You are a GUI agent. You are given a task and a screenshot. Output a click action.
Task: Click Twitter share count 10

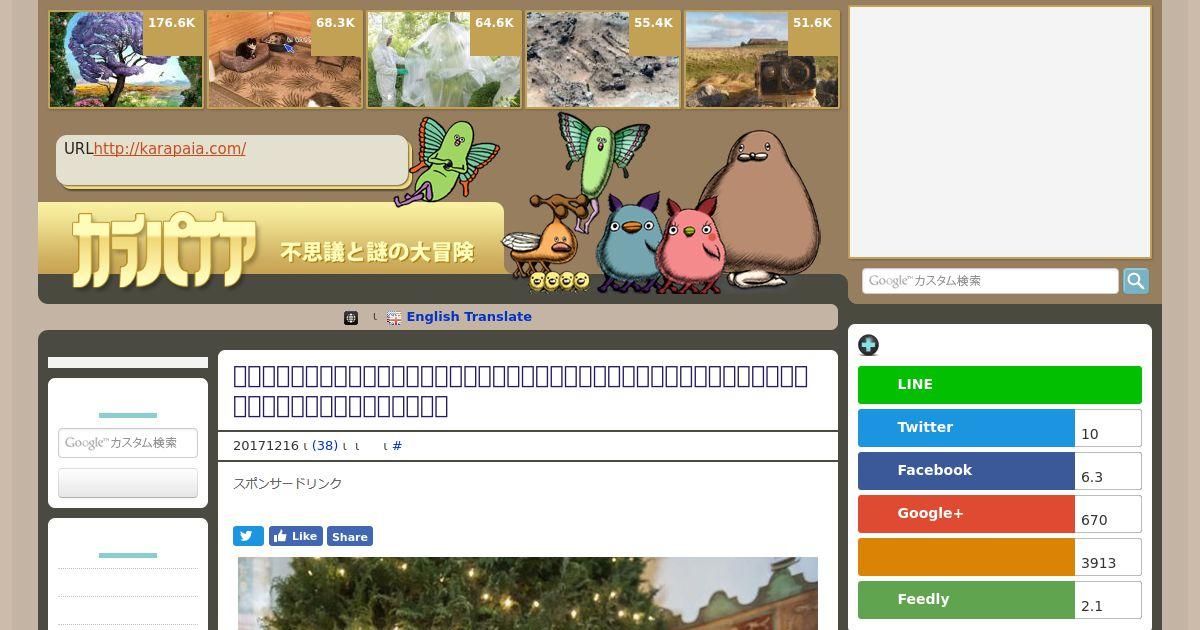coord(1108,428)
